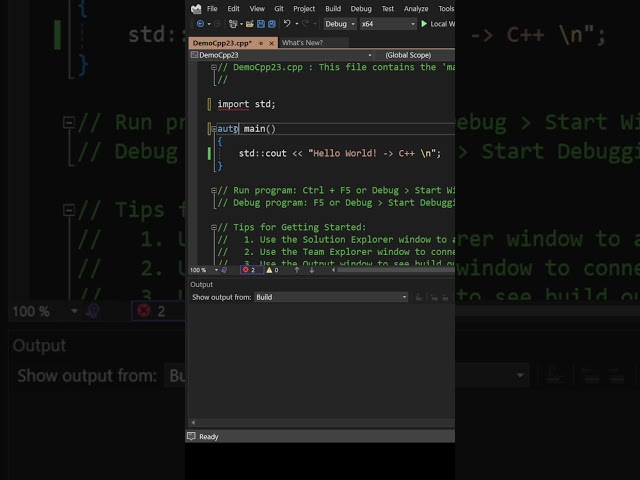Click the editor horizontal scrollbar track

[x=396, y=270]
